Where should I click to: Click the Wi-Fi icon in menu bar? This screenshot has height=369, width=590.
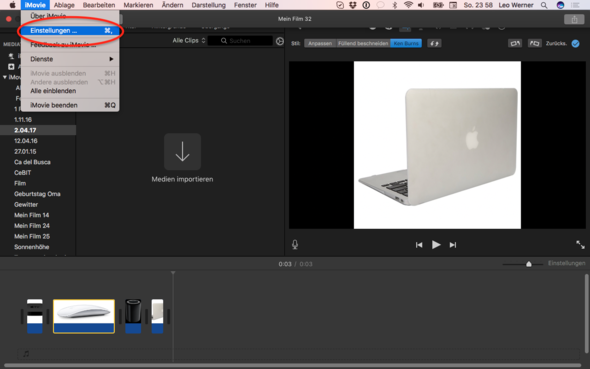pos(408,5)
